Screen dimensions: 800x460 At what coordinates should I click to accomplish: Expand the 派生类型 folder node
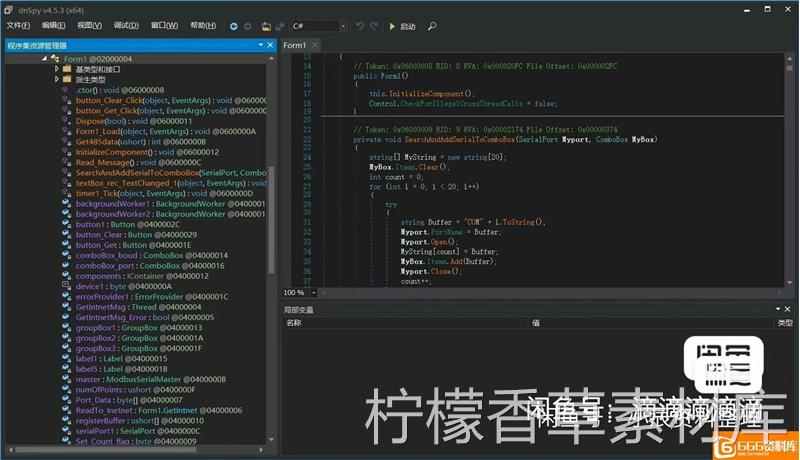click(x=57, y=79)
